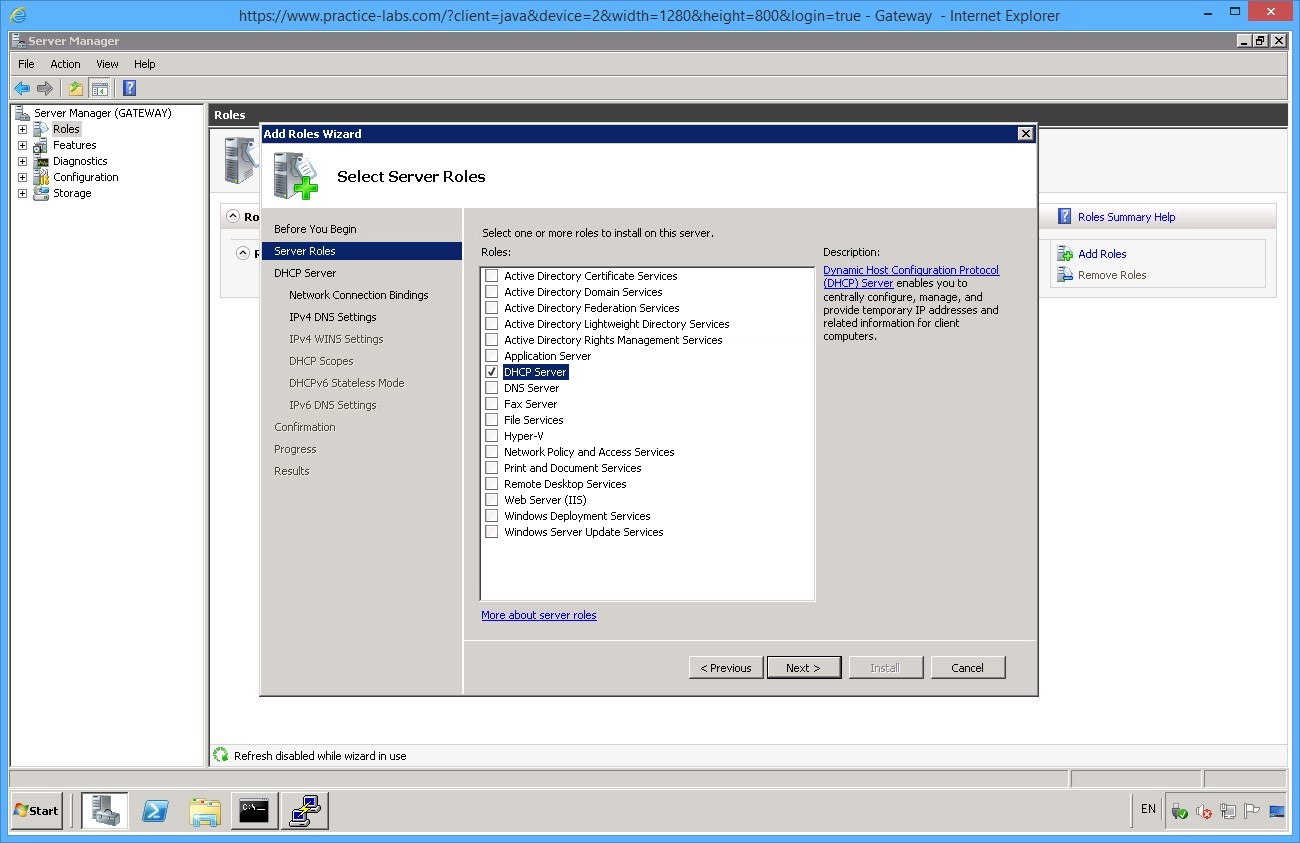This screenshot has height=843, width=1300.
Task: Open Server Manager from the taskbar
Action: point(105,811)
